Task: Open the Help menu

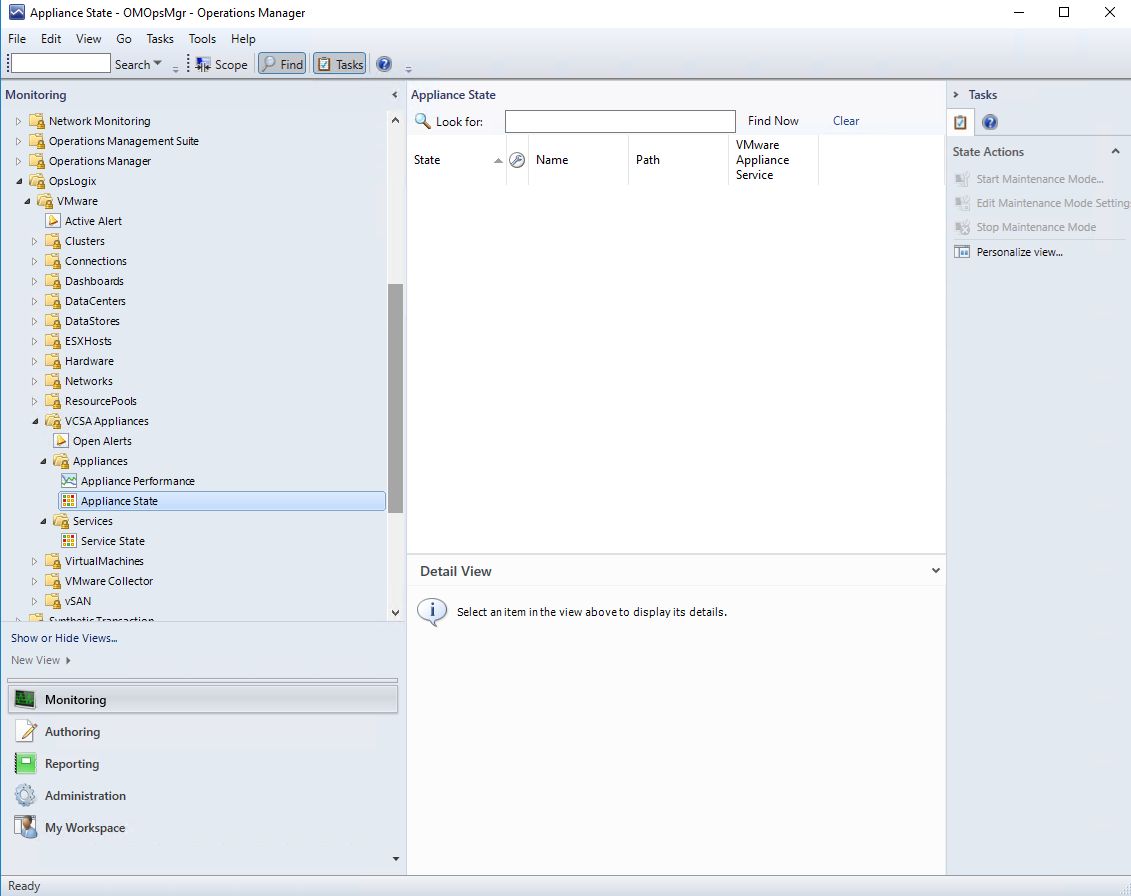Action: tap(243, 39)
